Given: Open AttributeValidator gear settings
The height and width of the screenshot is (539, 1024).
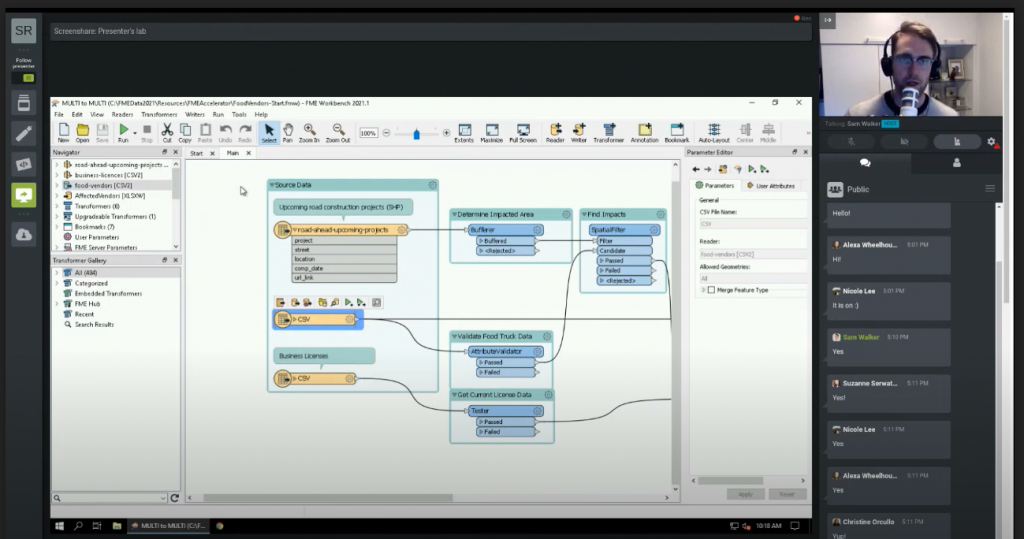Looking at the screenshot, I should tap(537, 351).
